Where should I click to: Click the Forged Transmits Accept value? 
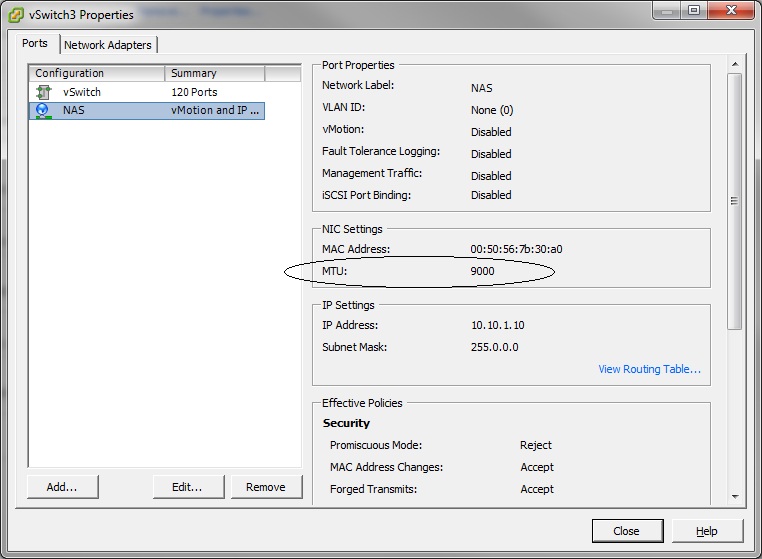pyautogui.click(x=537, y=489)
